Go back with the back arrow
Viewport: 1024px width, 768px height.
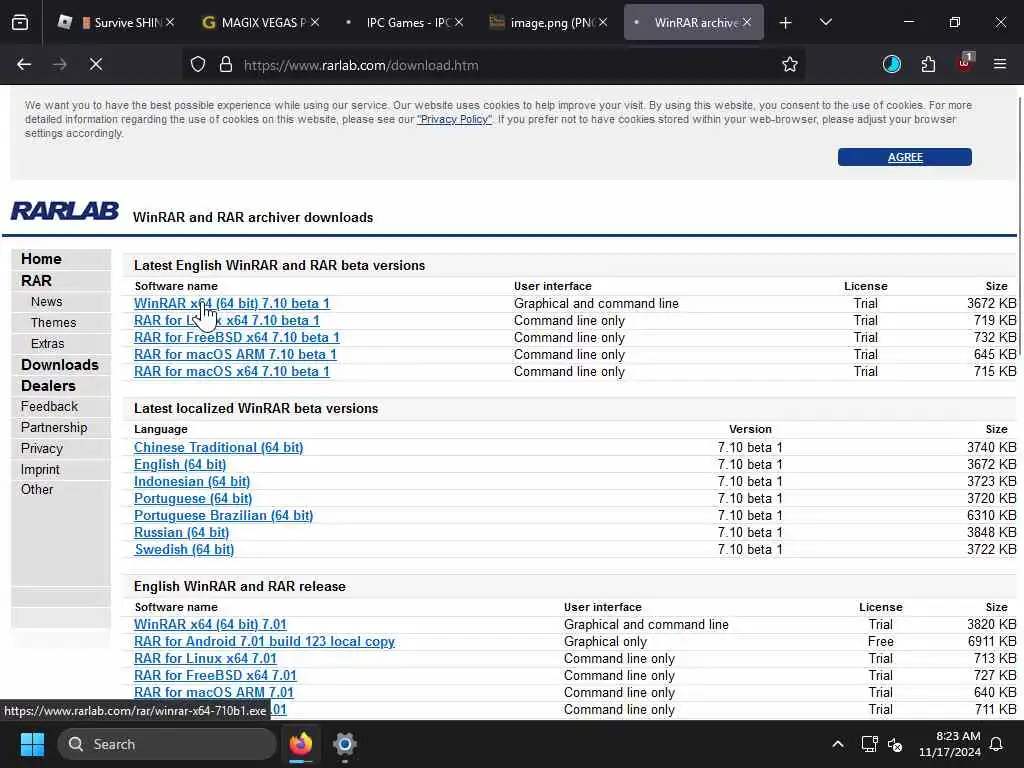click(24, 64)
